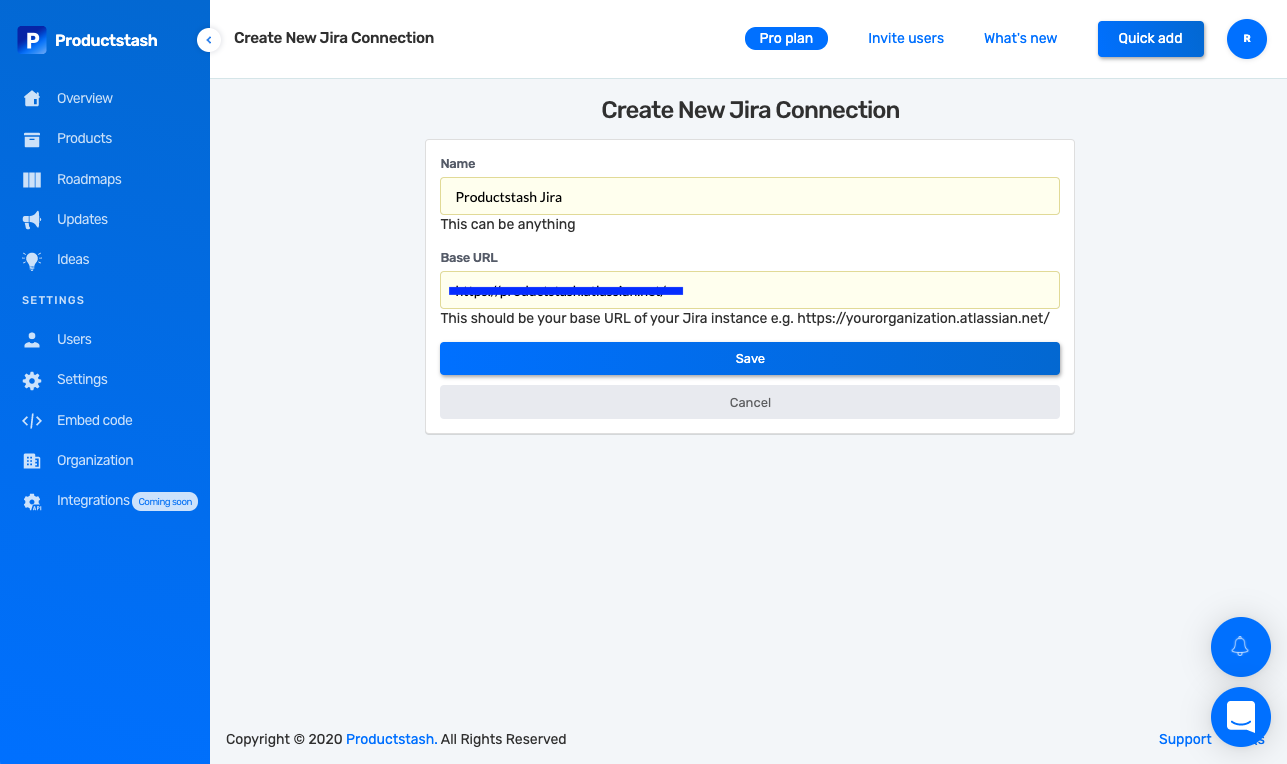The width and height of the screenshot is (1287, 764).
Task: Open the What's new link
Action: (x=1020, y=38)
